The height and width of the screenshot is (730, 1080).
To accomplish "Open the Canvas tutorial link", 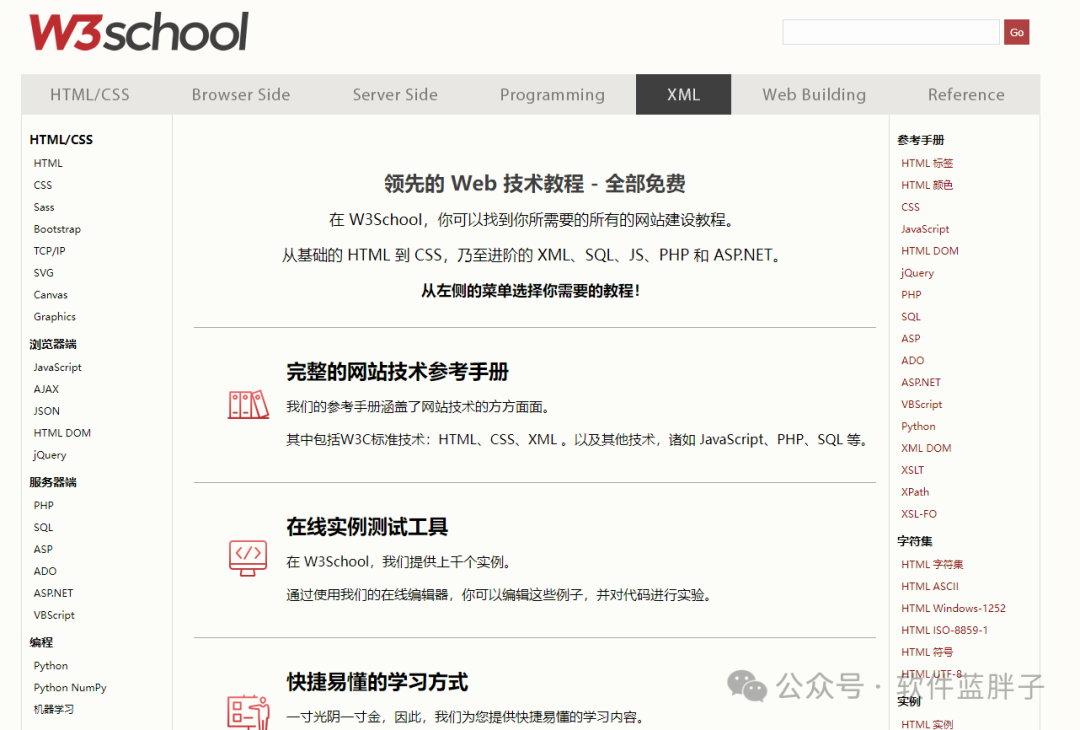I will 51,295.
